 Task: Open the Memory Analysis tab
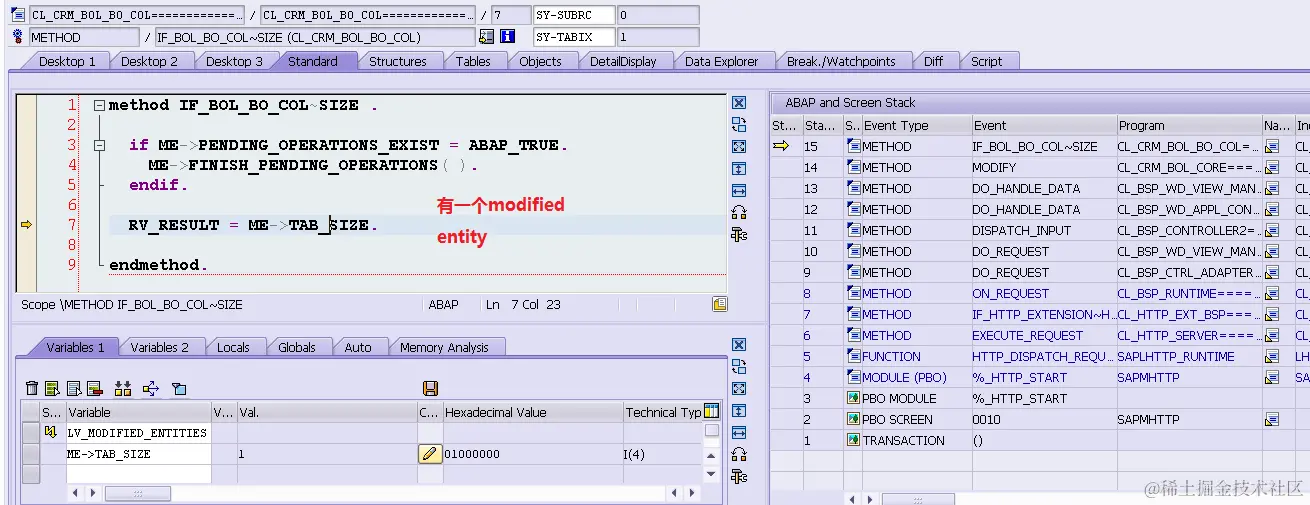coord(444,347)
